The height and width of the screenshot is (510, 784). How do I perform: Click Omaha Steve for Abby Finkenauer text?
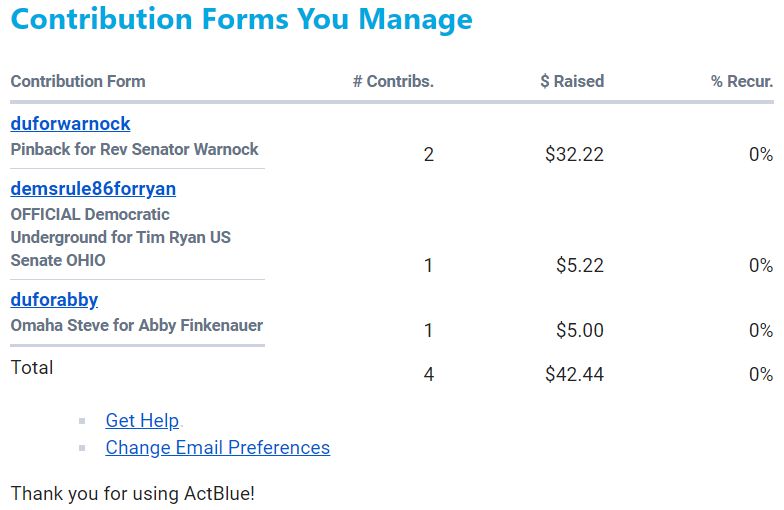pos(136,326)
